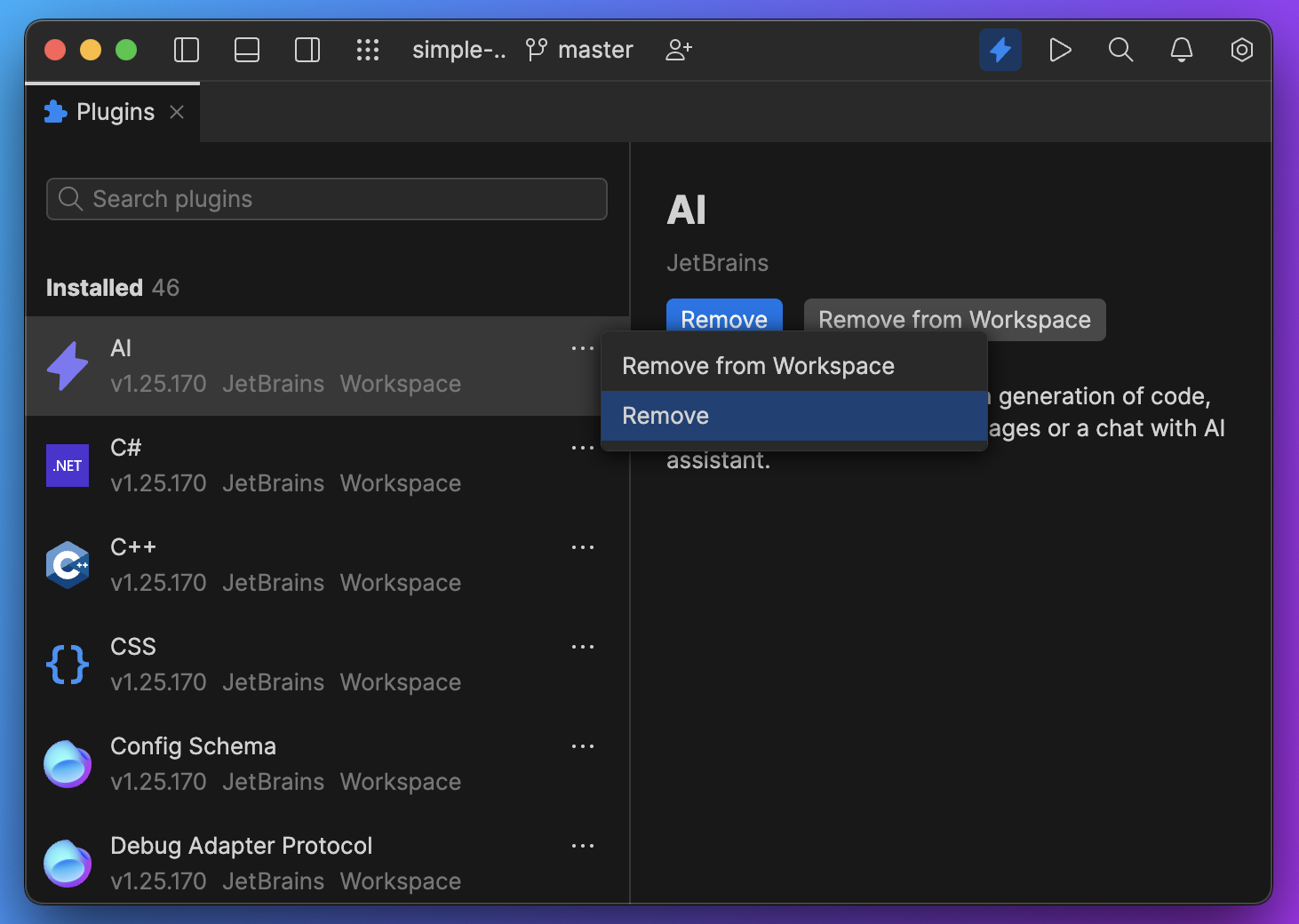Open notifications bell icon
Image resolution: width=1299 pixels, height=924 pixels.
click(1182, 50)
